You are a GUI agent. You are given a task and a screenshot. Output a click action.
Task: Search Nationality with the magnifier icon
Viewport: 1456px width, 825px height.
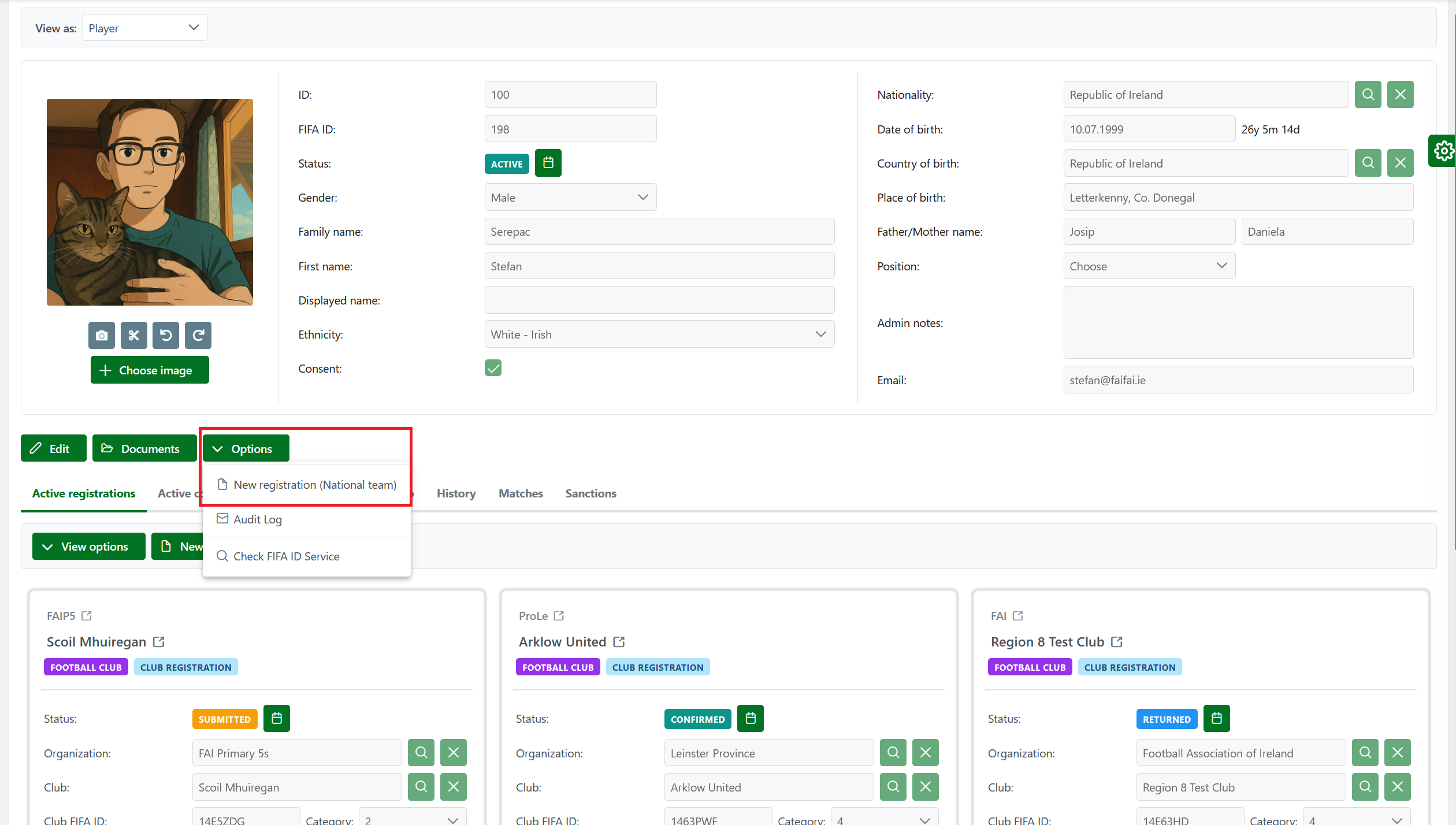1368,95
